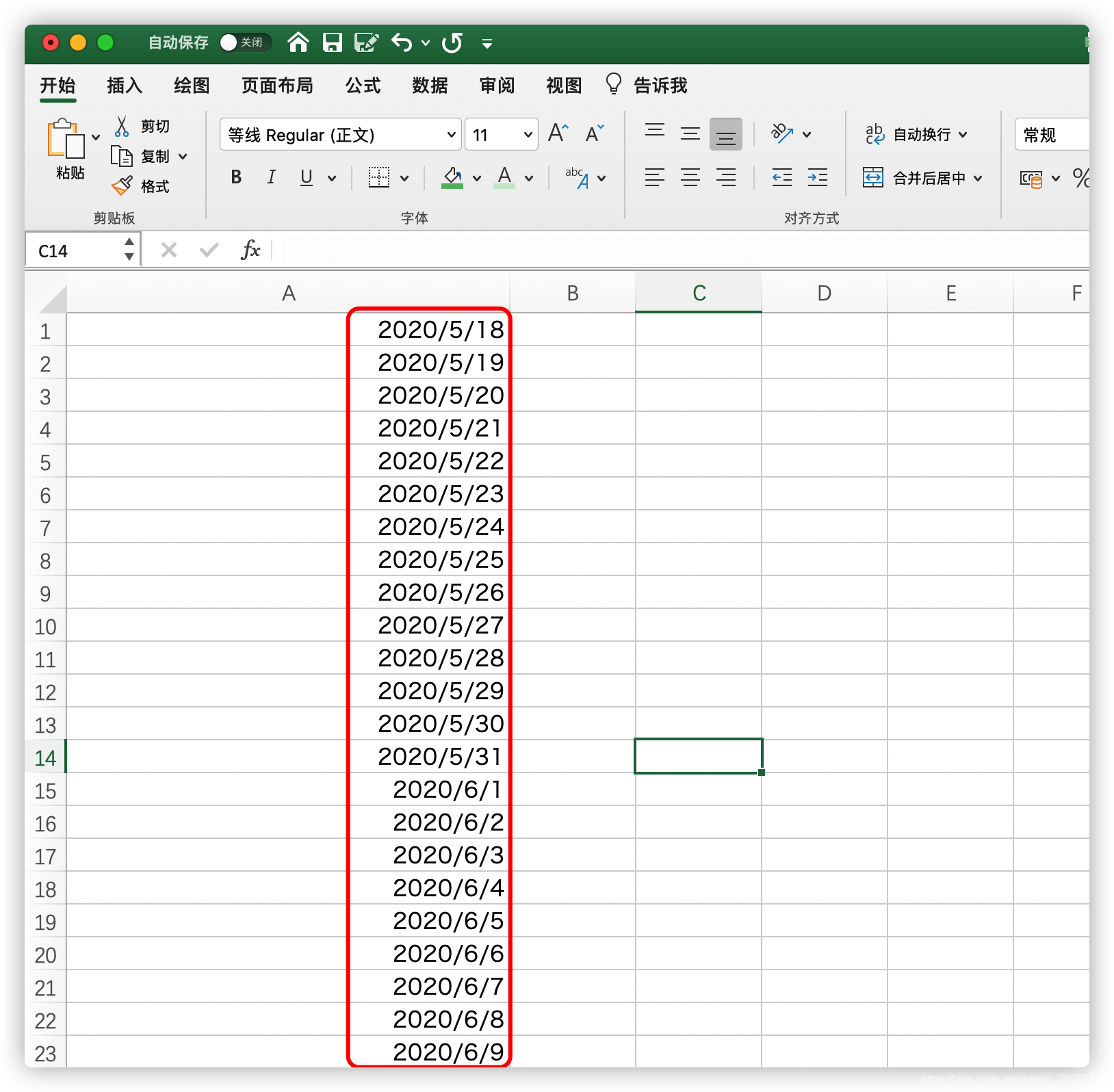This screenshot has width=1114, height=1092.
Task: Click the 告诉我 search helper
Action: click(647, 85)
